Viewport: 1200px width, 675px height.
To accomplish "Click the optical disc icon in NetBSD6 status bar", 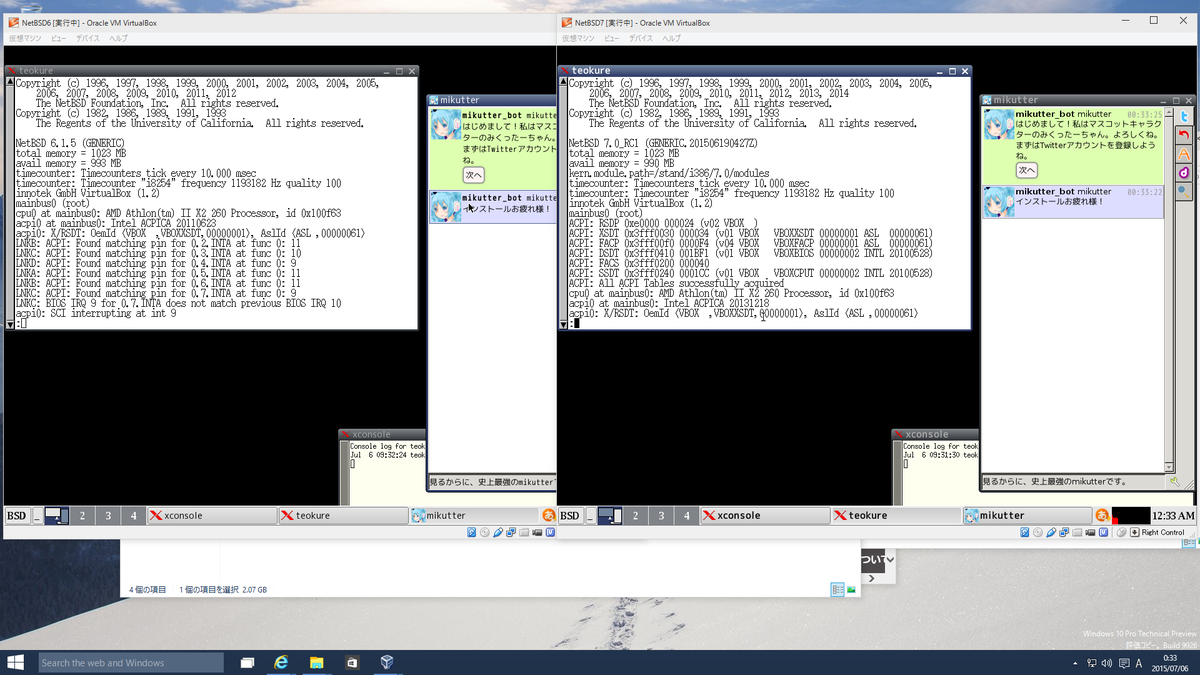I will point(485,533).
